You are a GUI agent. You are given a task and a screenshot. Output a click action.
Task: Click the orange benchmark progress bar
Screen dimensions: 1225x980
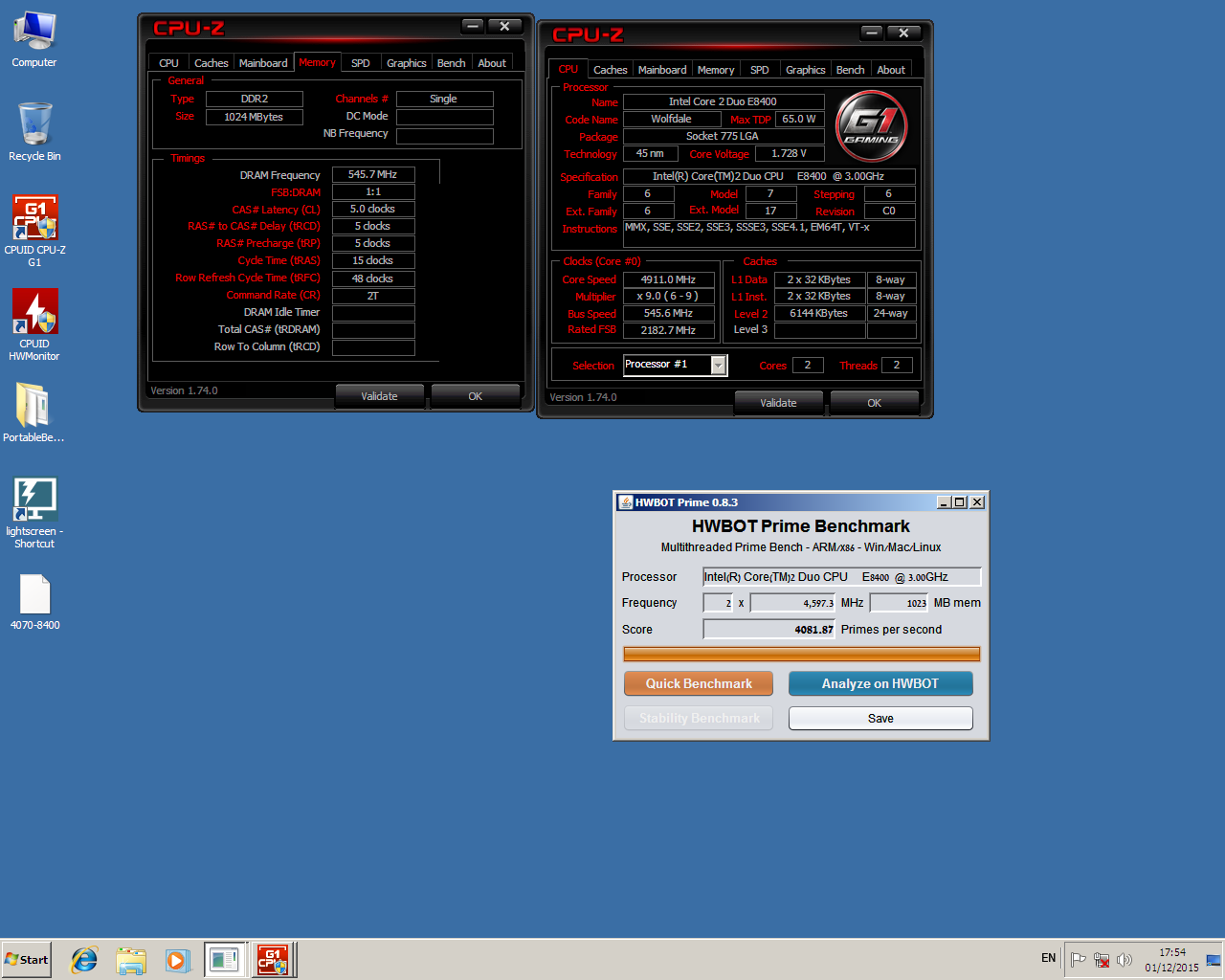pos(802,655)
